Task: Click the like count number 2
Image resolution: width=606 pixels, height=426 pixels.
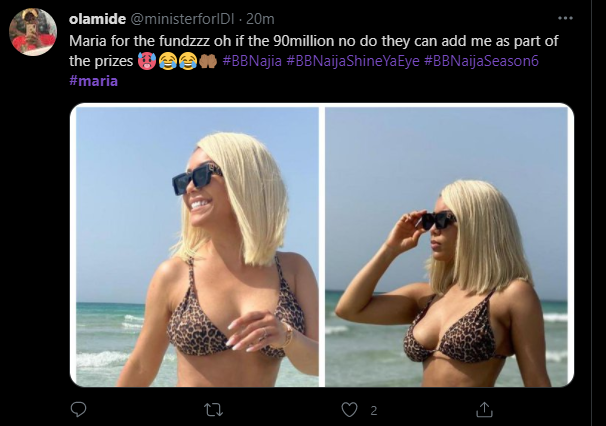Action: coord(373,411)
